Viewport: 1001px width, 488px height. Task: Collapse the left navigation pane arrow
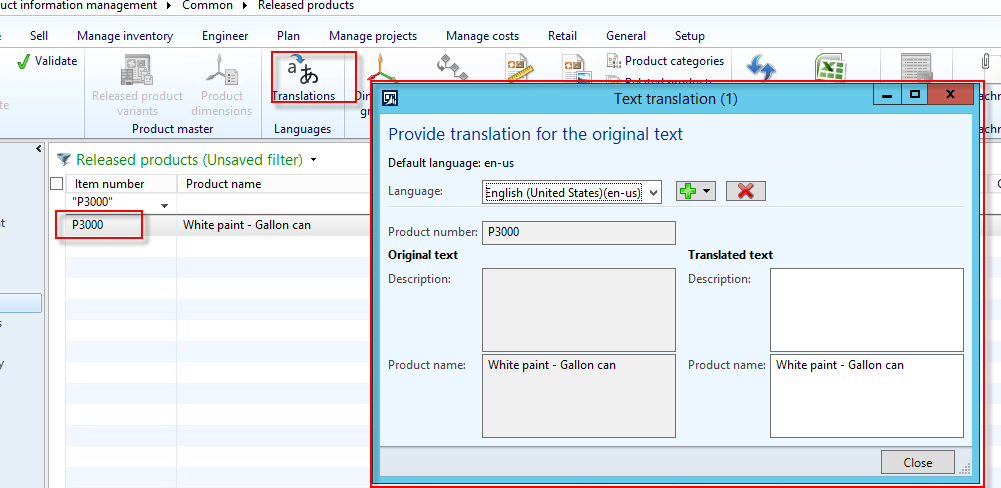(x=39, y=150)
